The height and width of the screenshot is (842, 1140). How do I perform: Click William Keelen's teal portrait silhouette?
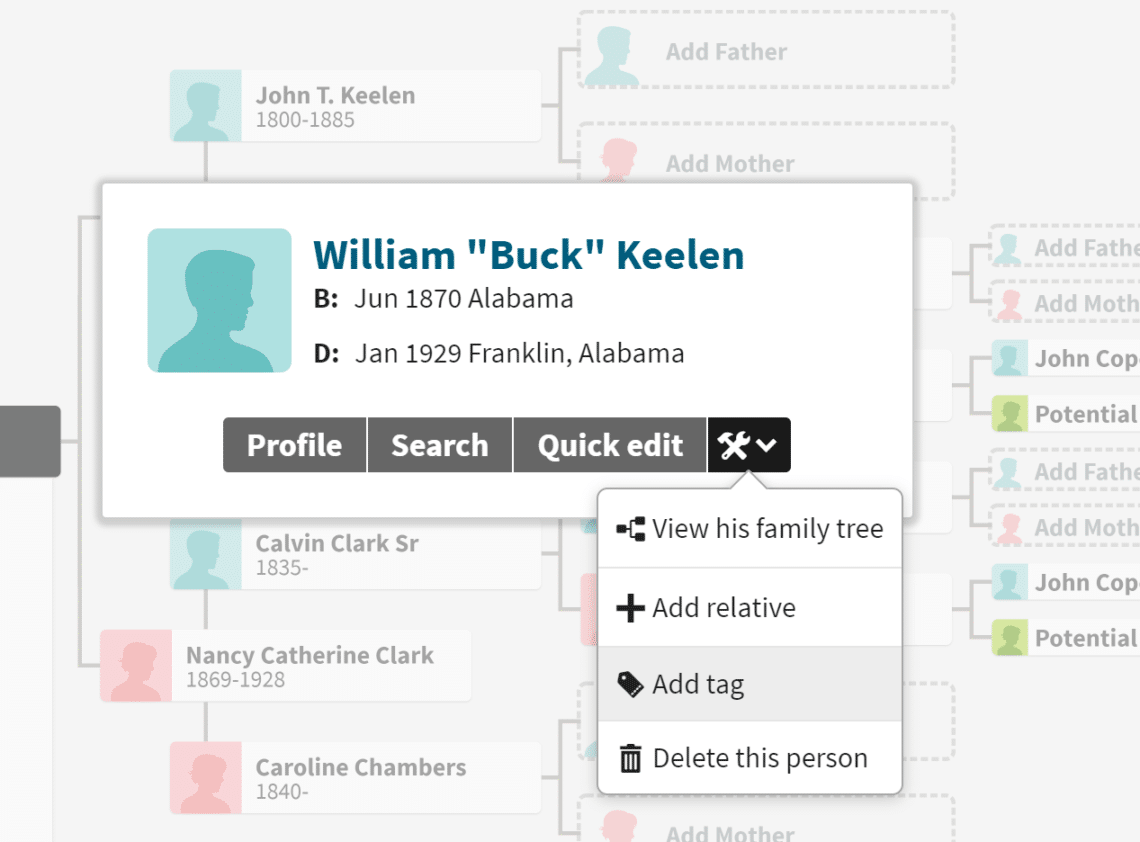coord(219,300)
